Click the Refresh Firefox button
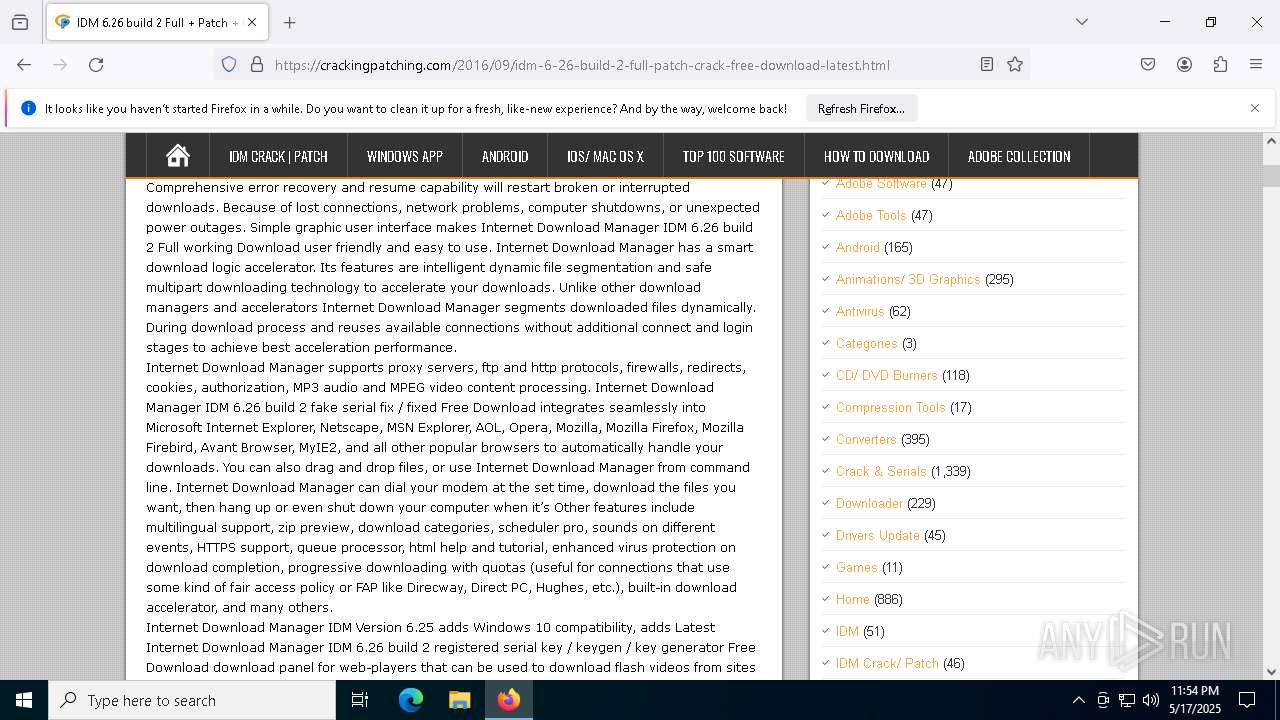The image size is (1280, 720). point(861,109)
